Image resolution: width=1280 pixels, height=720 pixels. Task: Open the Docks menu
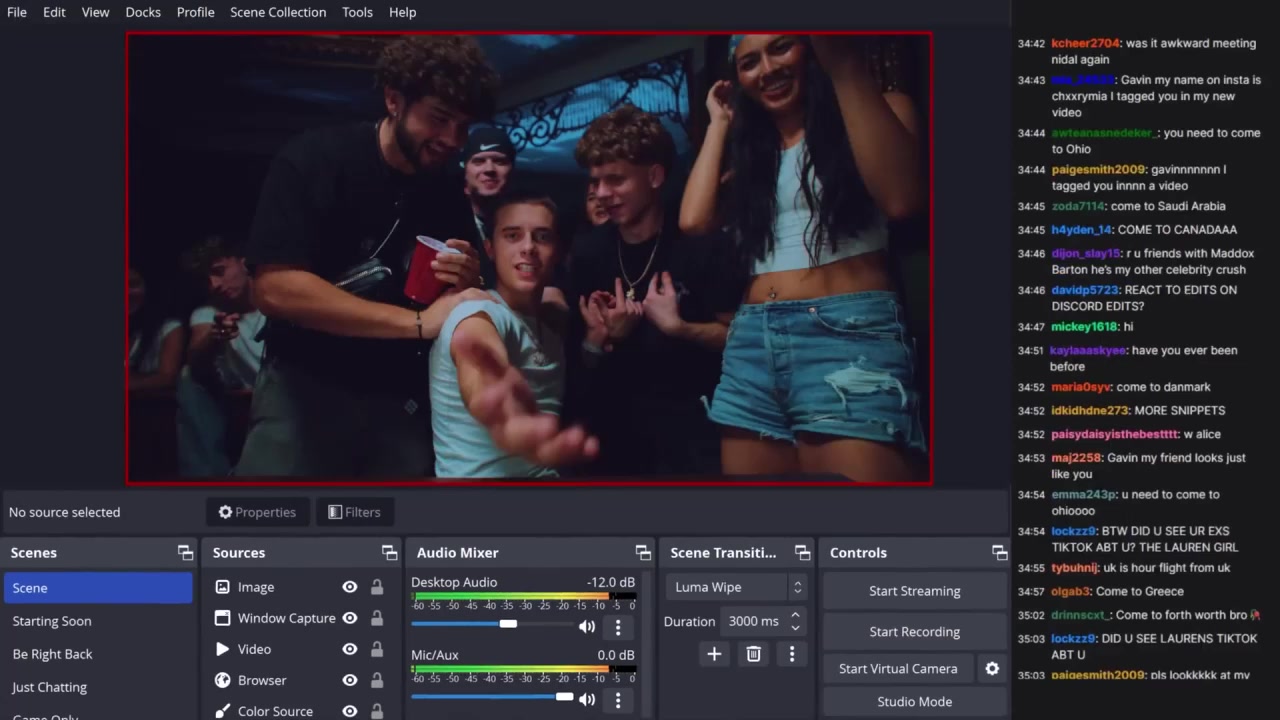click(143, 12)
